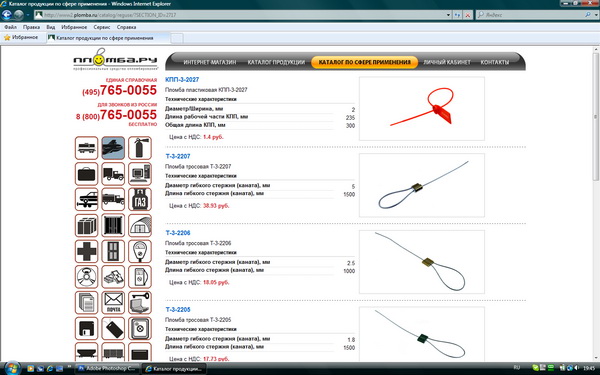Screen dimensions: 600x375
Task: Select the key and lock category icon
Action: click(140, 303)
